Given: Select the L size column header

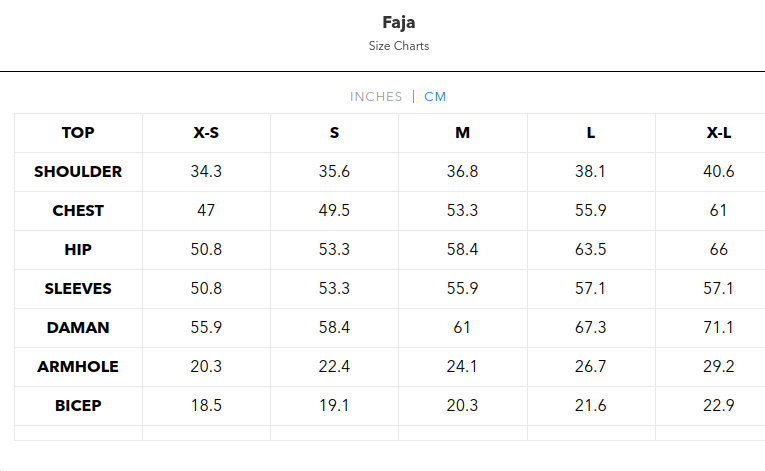Looking at the screenshot, I should pyautogui.click(x=590, y=133).
